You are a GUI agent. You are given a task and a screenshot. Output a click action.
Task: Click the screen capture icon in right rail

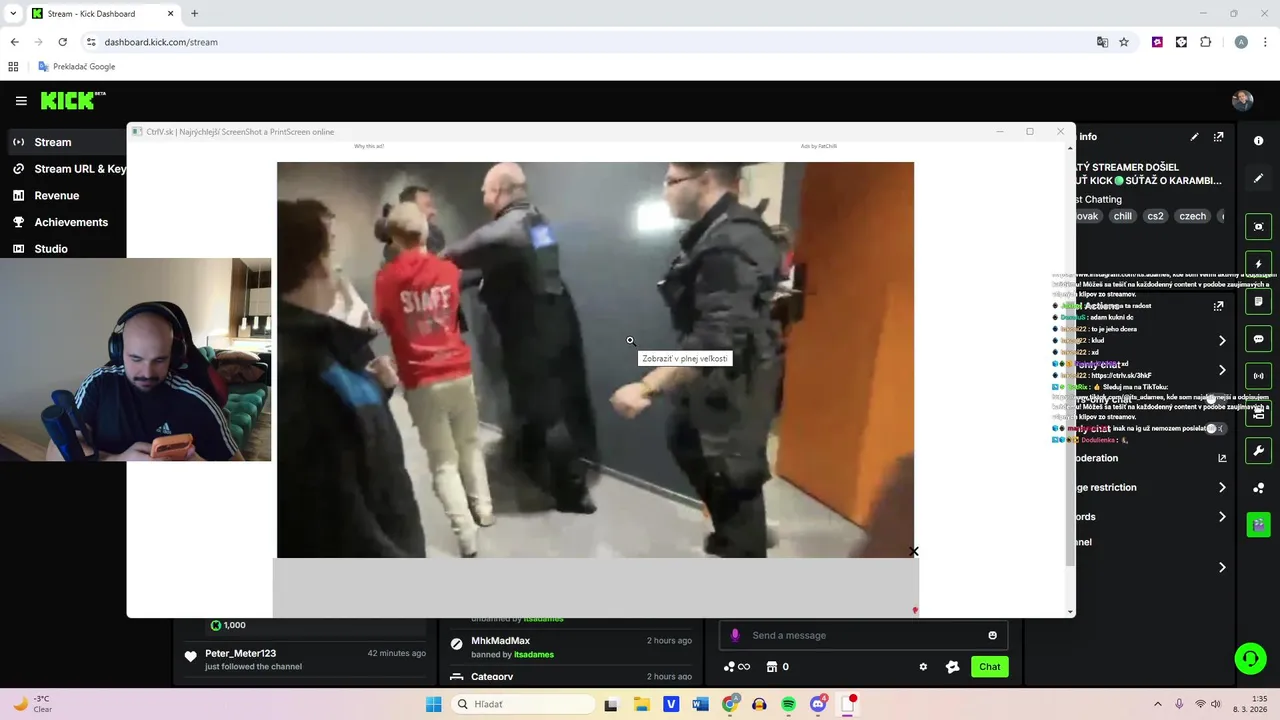coord(1258,227)
